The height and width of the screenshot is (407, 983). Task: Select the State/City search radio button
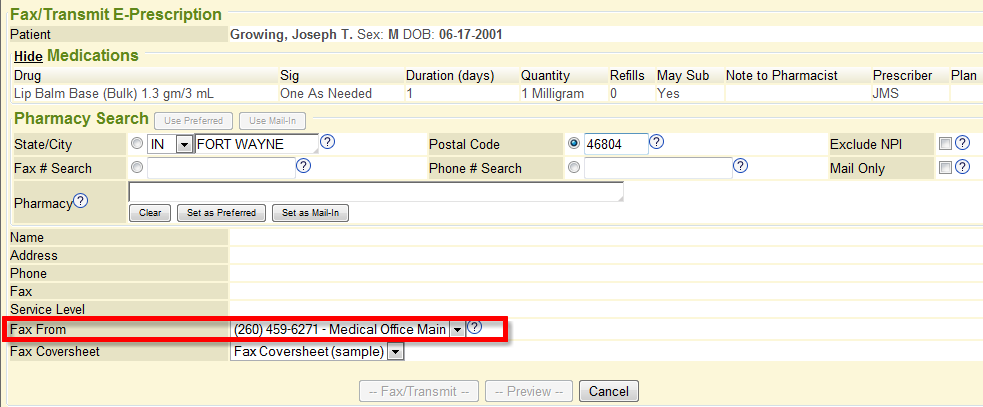137,144
